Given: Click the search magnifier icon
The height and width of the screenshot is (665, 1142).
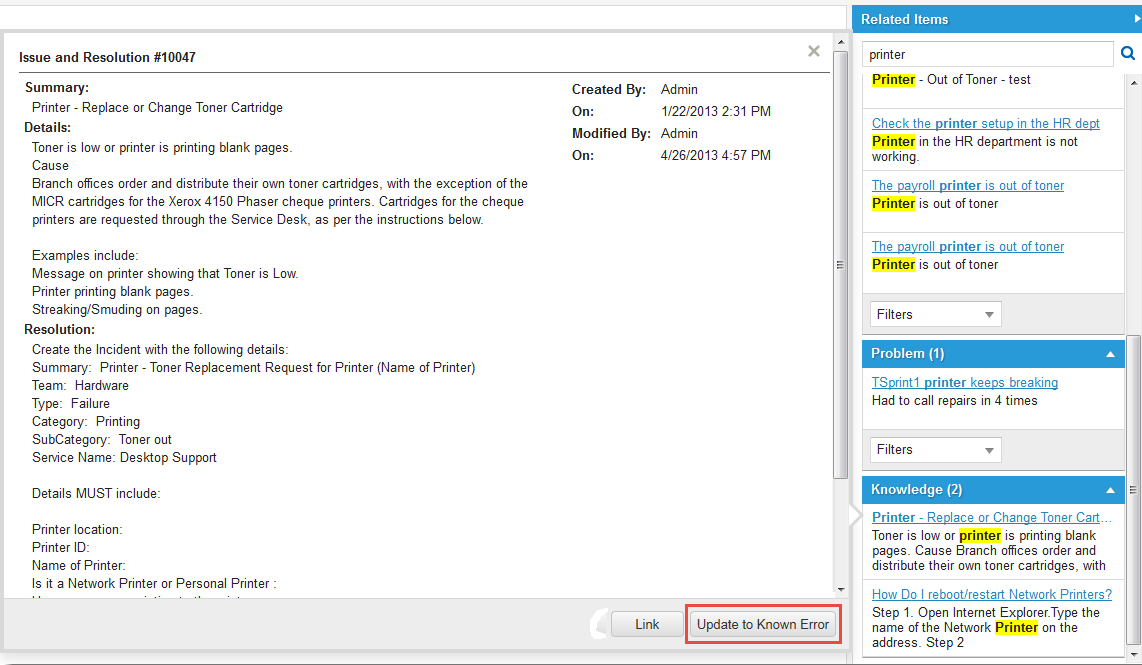Looking at the screenshot, I should (1127, 54).
